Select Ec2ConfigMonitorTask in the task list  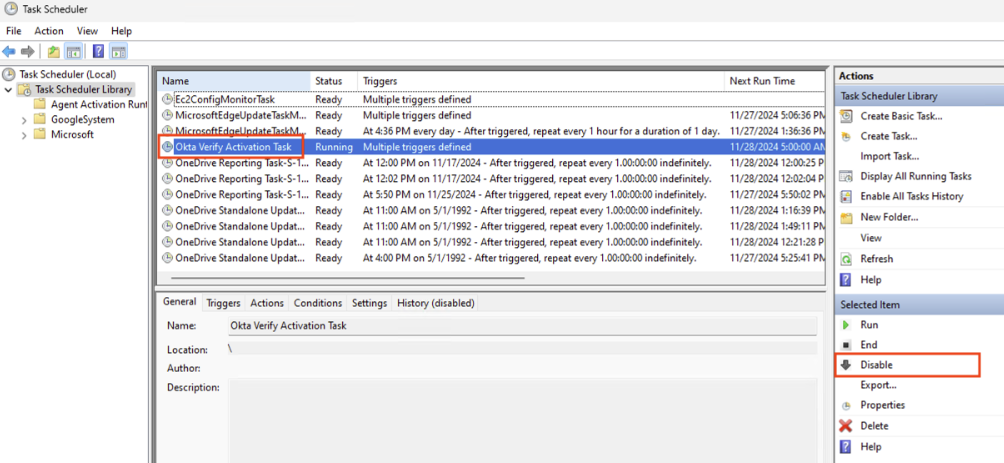tap(491, 99)
